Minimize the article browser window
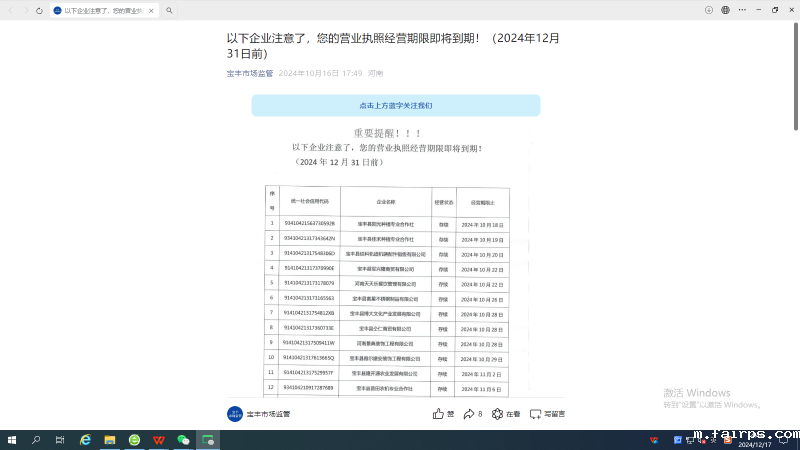 (759, 10)
